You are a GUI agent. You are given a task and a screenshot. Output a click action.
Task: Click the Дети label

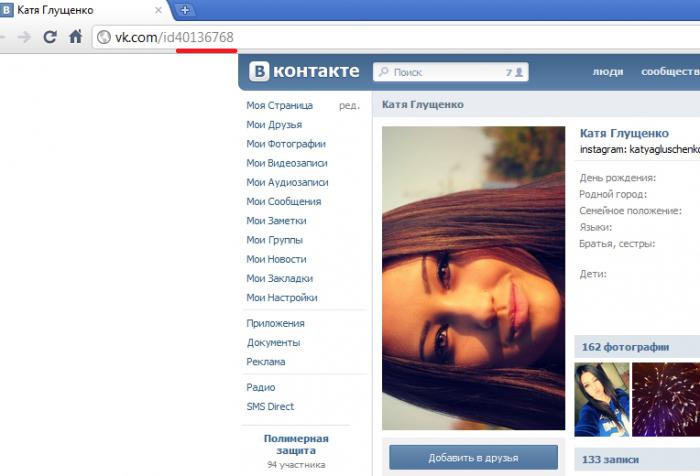[x=593, y=274]
